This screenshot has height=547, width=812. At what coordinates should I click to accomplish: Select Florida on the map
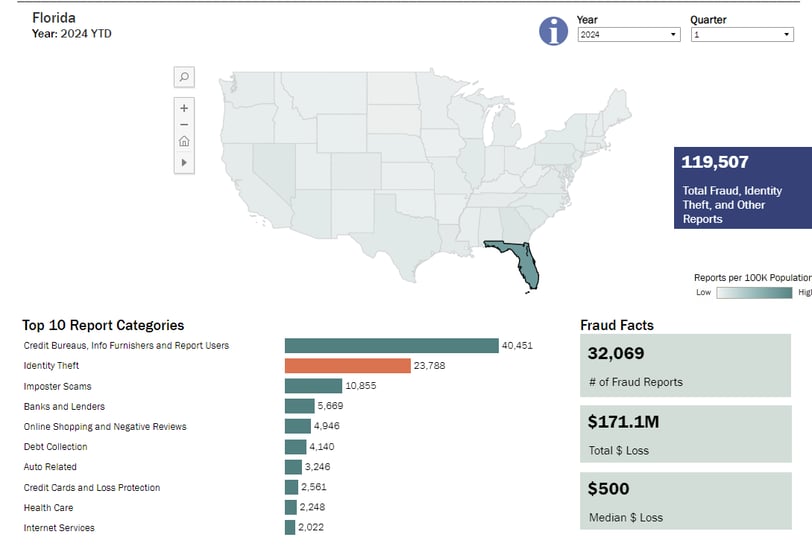523,261
